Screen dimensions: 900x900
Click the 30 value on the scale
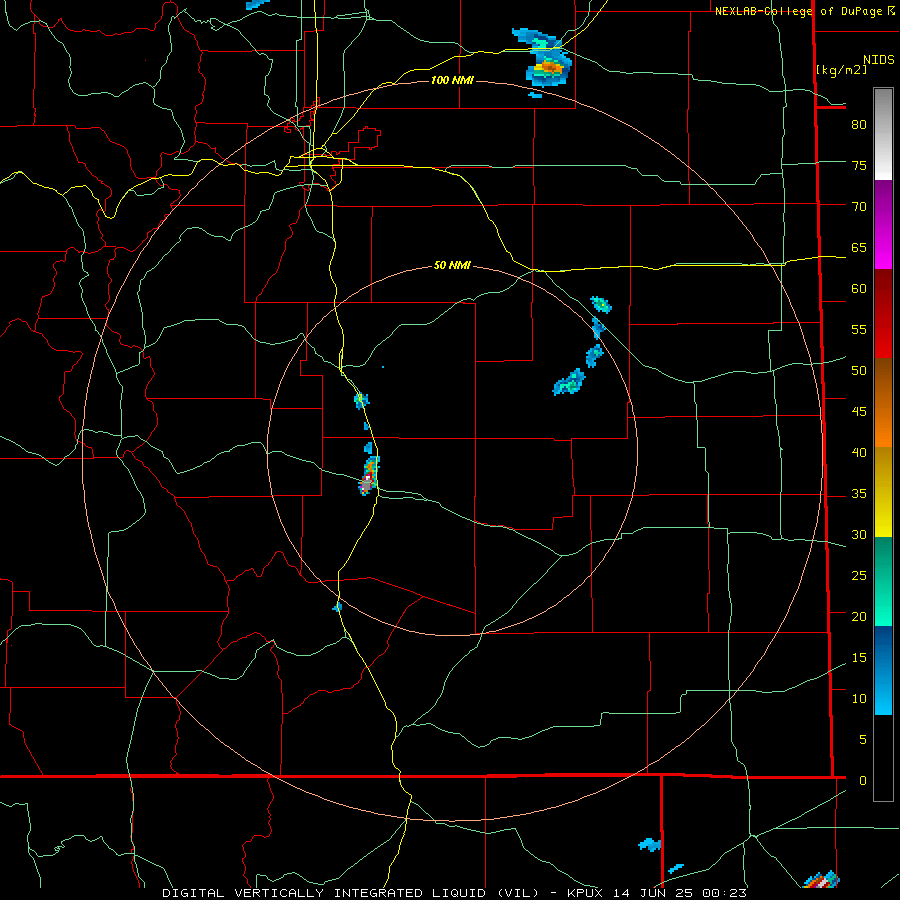tap(859, 534)
